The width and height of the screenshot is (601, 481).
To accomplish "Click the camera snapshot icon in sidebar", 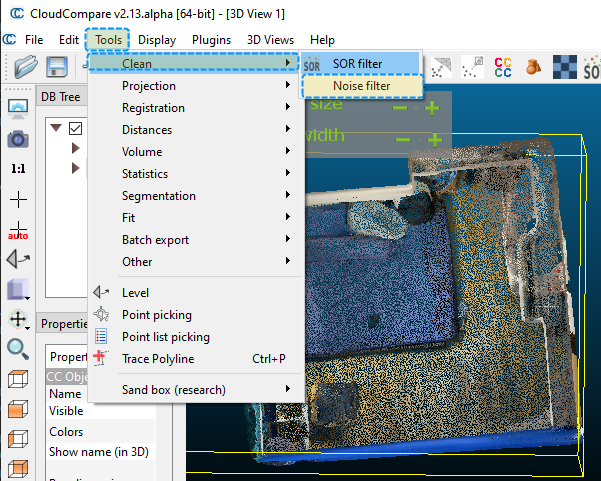I will pos(18,139).
